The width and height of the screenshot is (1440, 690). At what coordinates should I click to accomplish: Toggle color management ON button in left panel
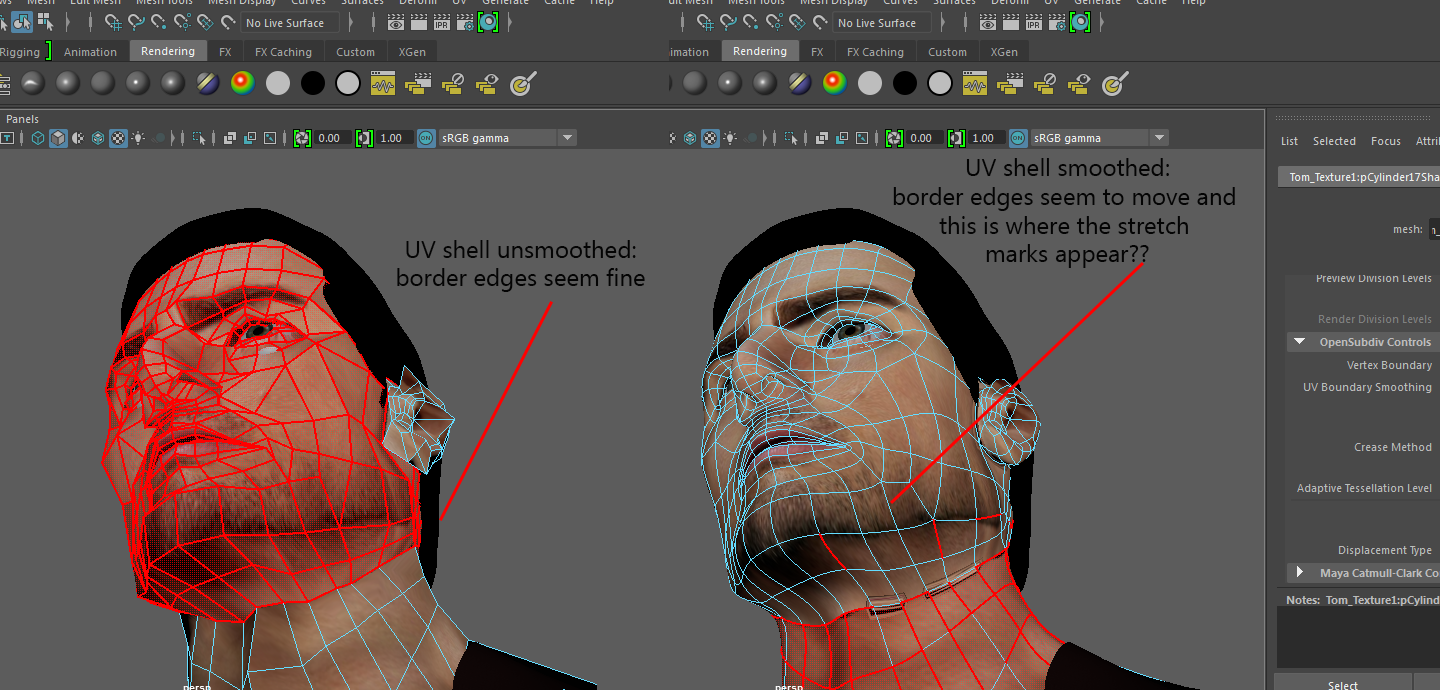coord(426,138)
